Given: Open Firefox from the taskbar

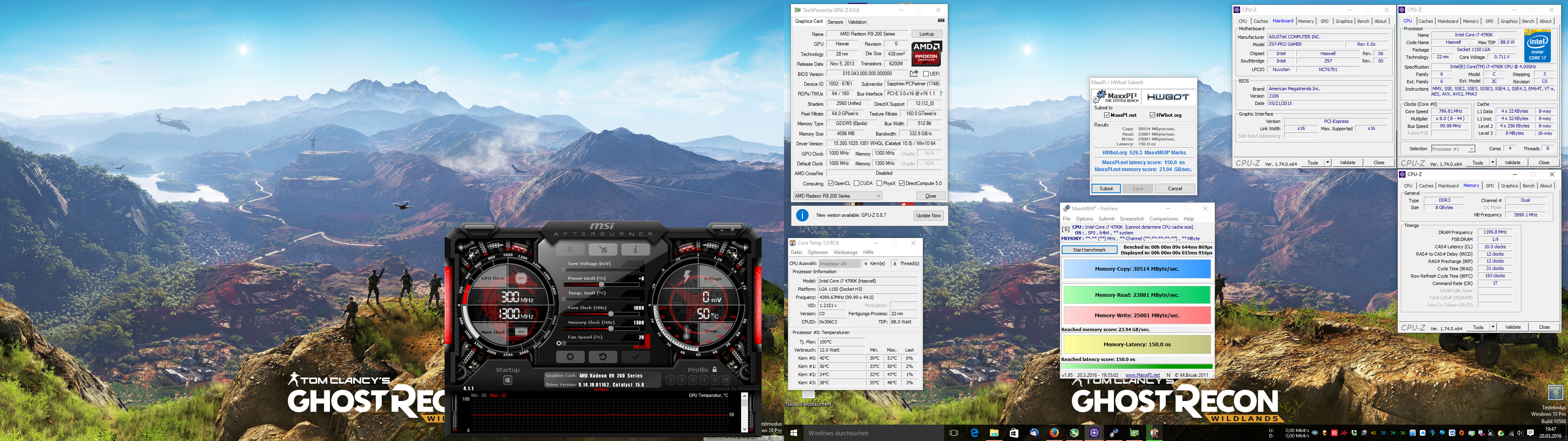Looking at the screenshot, I should coord(1054,433).
